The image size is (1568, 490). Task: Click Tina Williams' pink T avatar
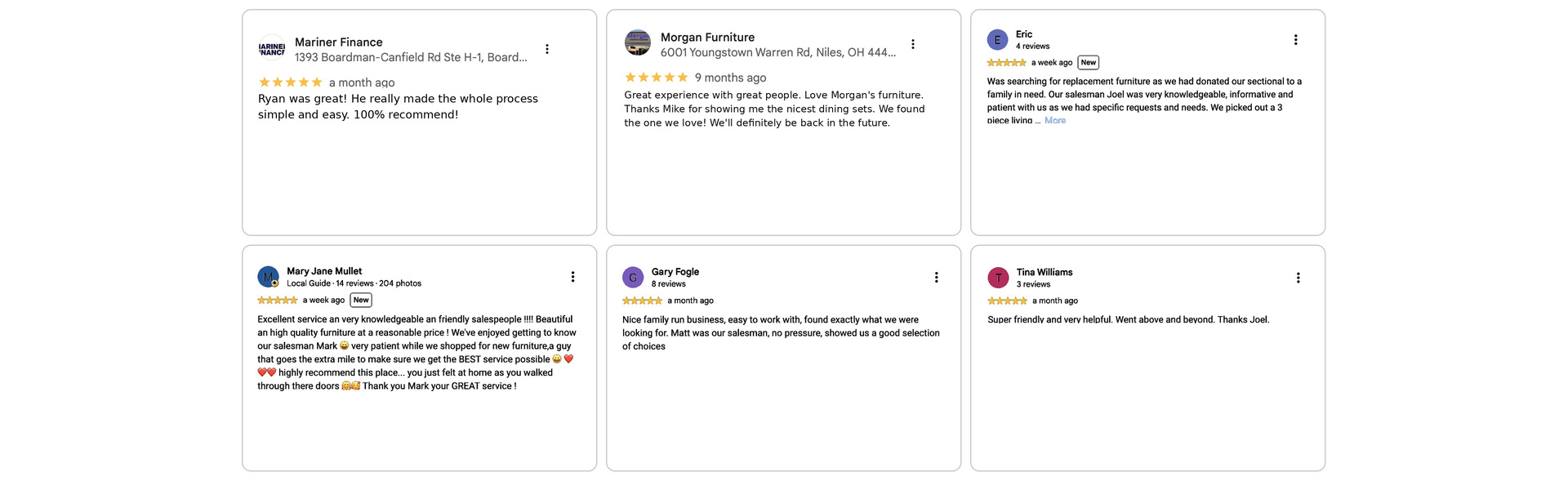pyautogui.click(x=998, y=278)
